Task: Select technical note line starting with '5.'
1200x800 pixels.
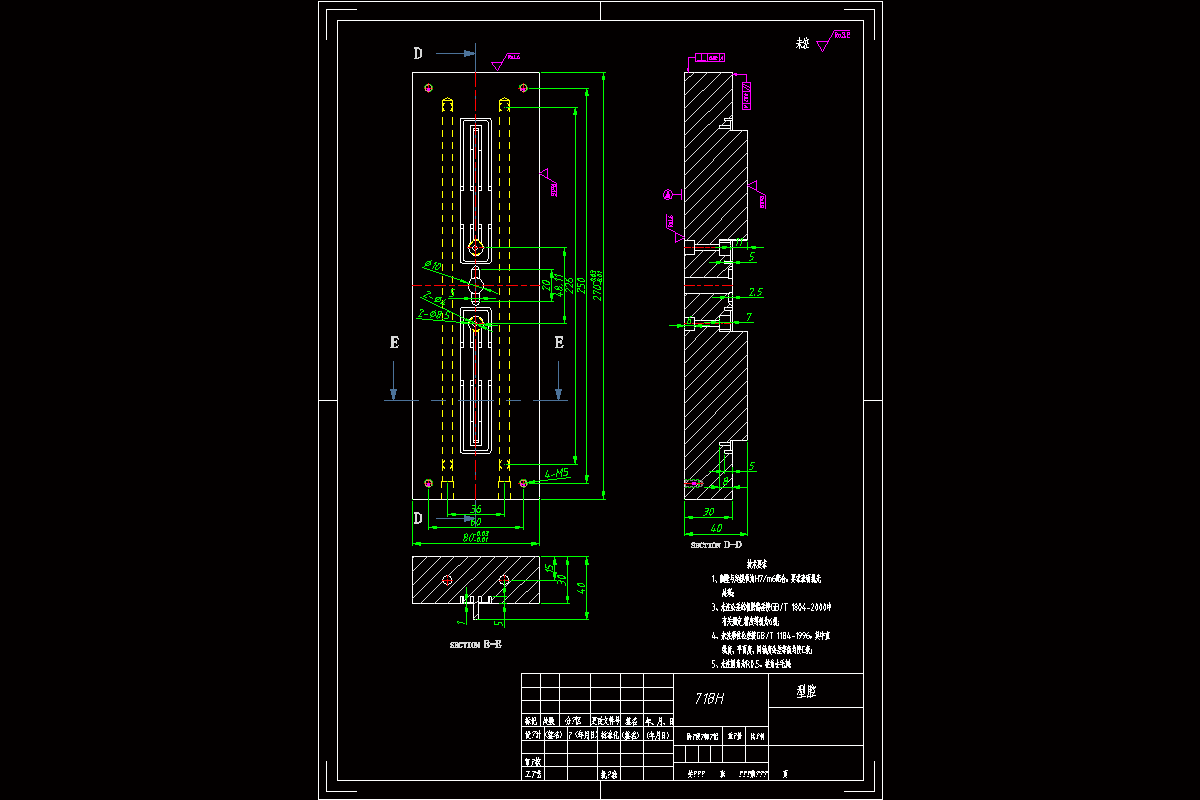Action: click(751, 664)
